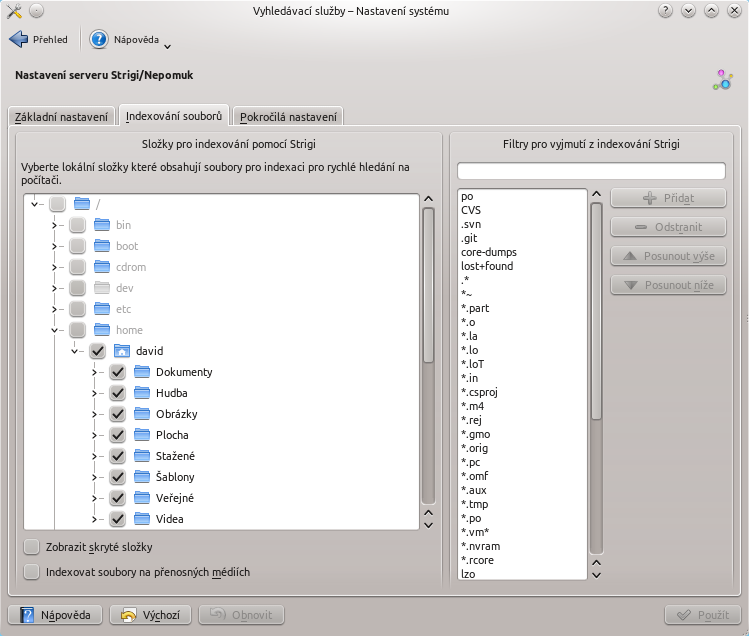Click the Videa folder icon
This screenshot has width=749, height=636.
(x=142, y=519)
